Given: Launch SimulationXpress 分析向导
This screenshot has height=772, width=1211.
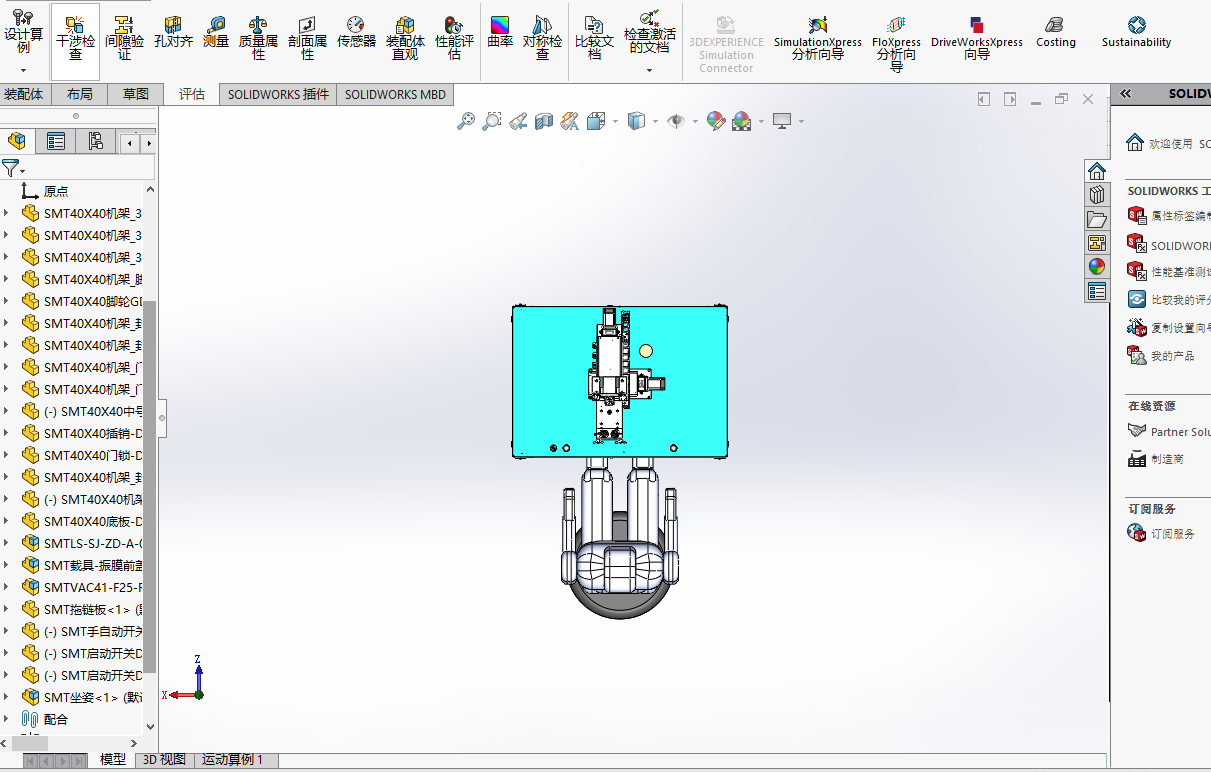Looking at the screenshot, I should (817, 40).
